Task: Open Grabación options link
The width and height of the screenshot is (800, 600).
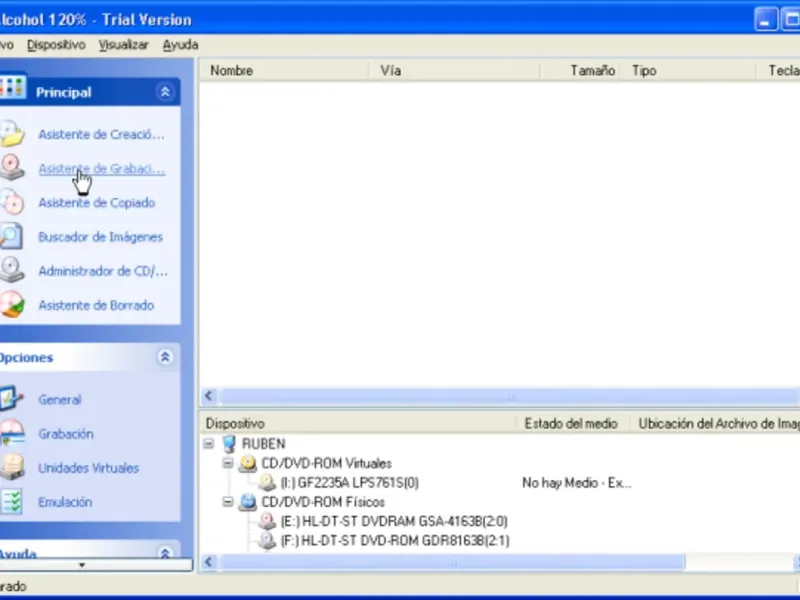Action: 66,434
